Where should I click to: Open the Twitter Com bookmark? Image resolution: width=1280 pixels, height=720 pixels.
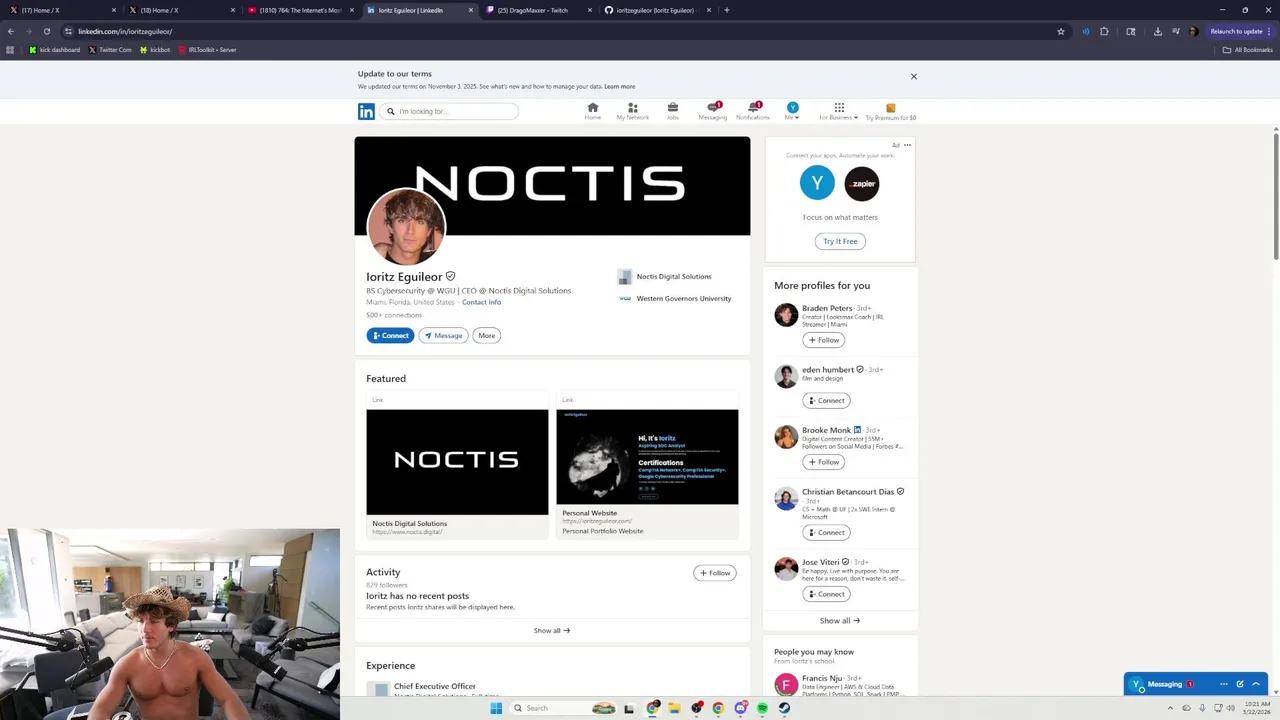(110, 50)
